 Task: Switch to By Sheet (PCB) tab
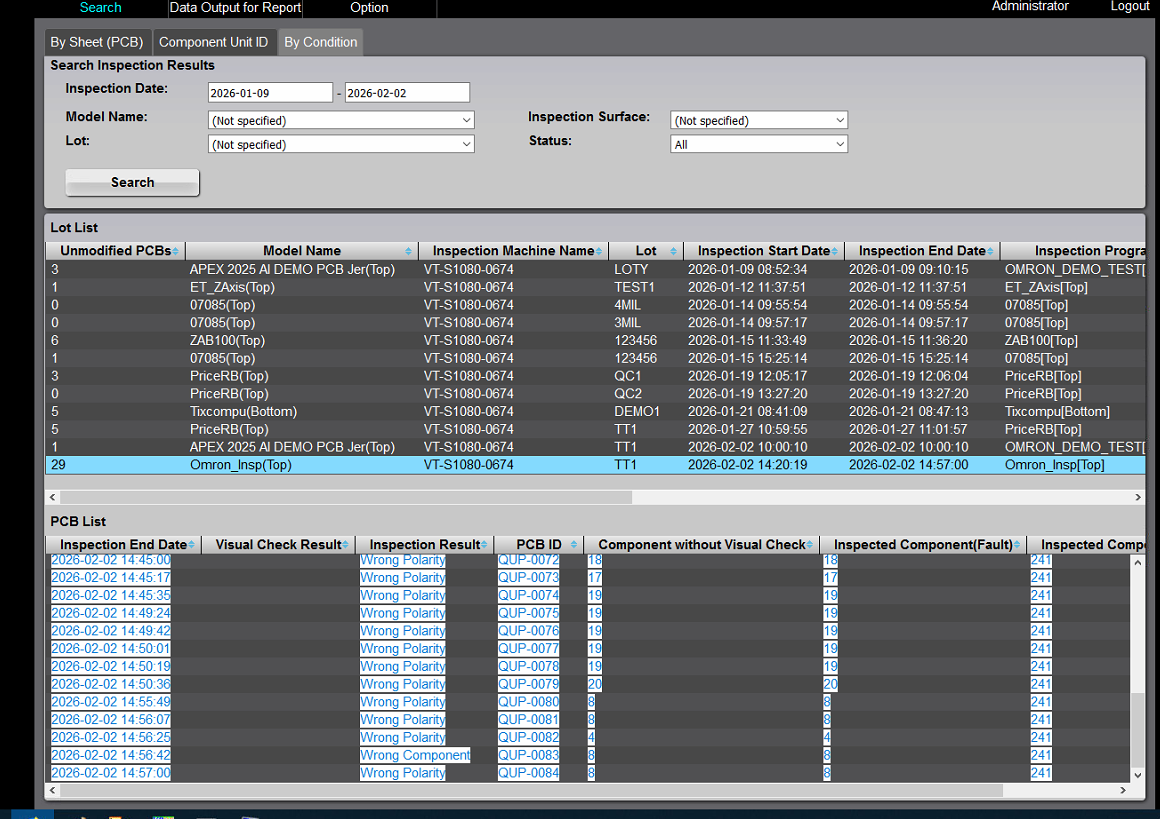coord(97,42)
